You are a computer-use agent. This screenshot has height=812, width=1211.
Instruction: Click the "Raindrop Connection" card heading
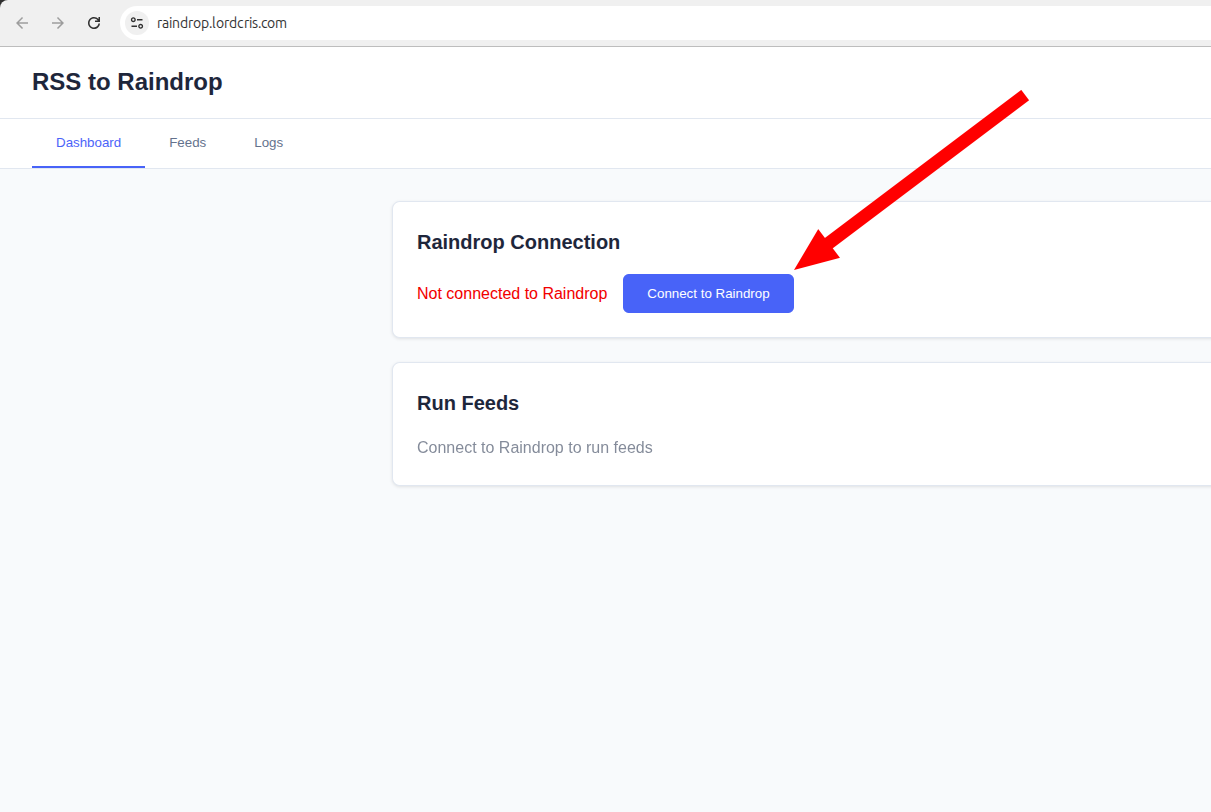(518, 242)
